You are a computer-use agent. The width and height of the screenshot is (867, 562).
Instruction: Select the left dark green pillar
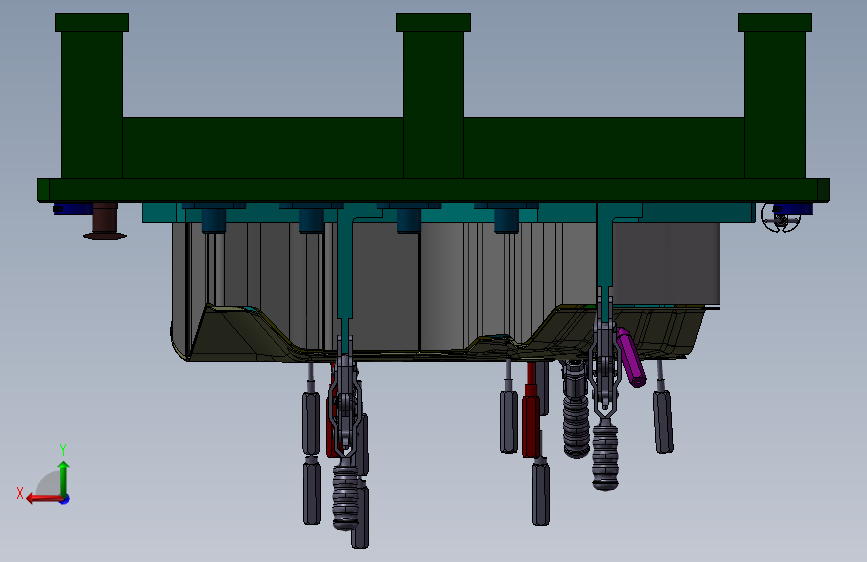tap(92, 96)
